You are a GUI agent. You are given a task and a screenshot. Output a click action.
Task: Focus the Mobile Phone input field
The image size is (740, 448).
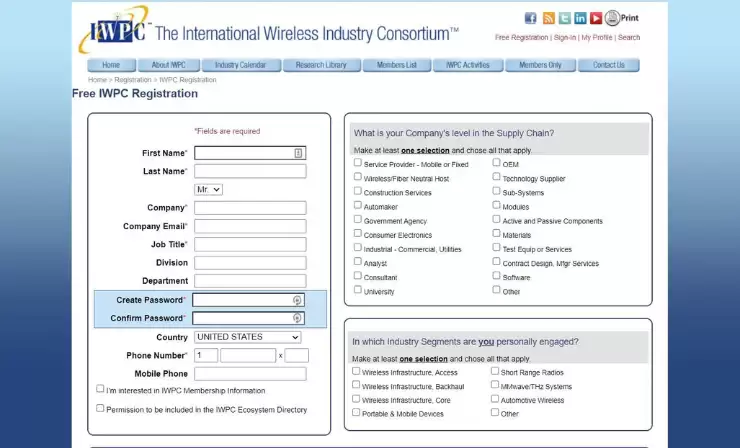[x=250, y=374]
